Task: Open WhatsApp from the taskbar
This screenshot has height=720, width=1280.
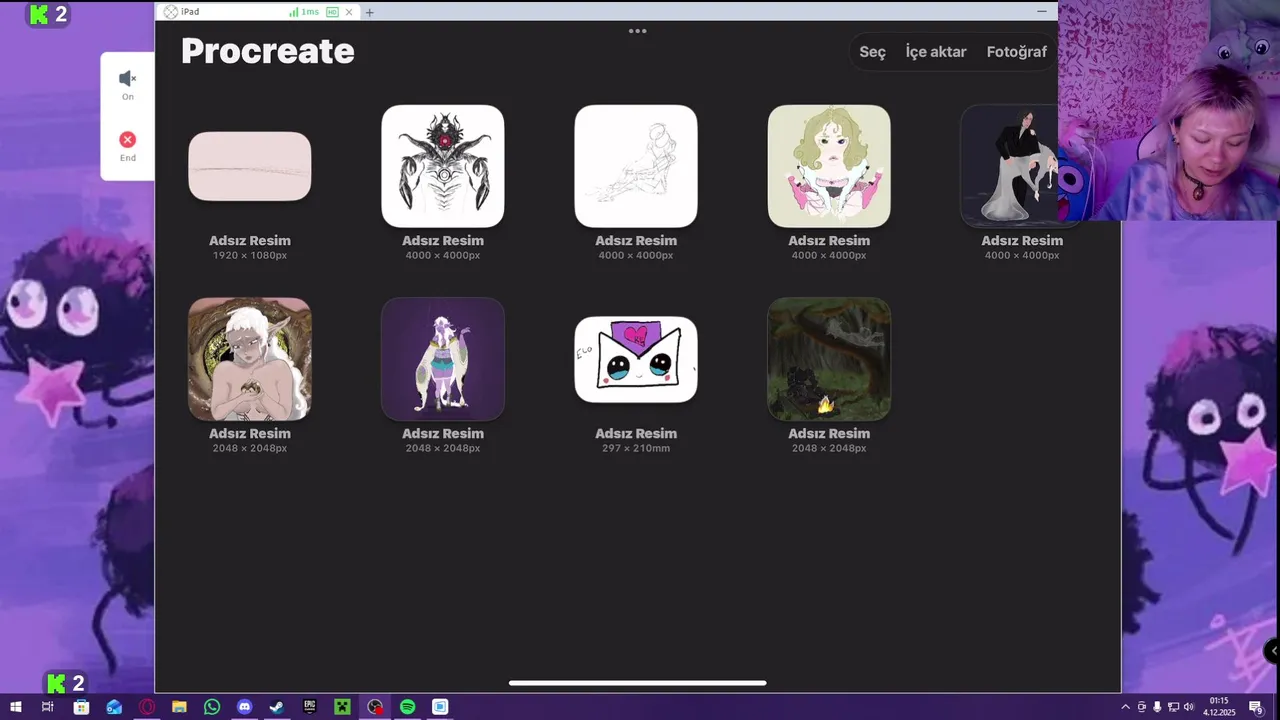Action: (212, 707)
